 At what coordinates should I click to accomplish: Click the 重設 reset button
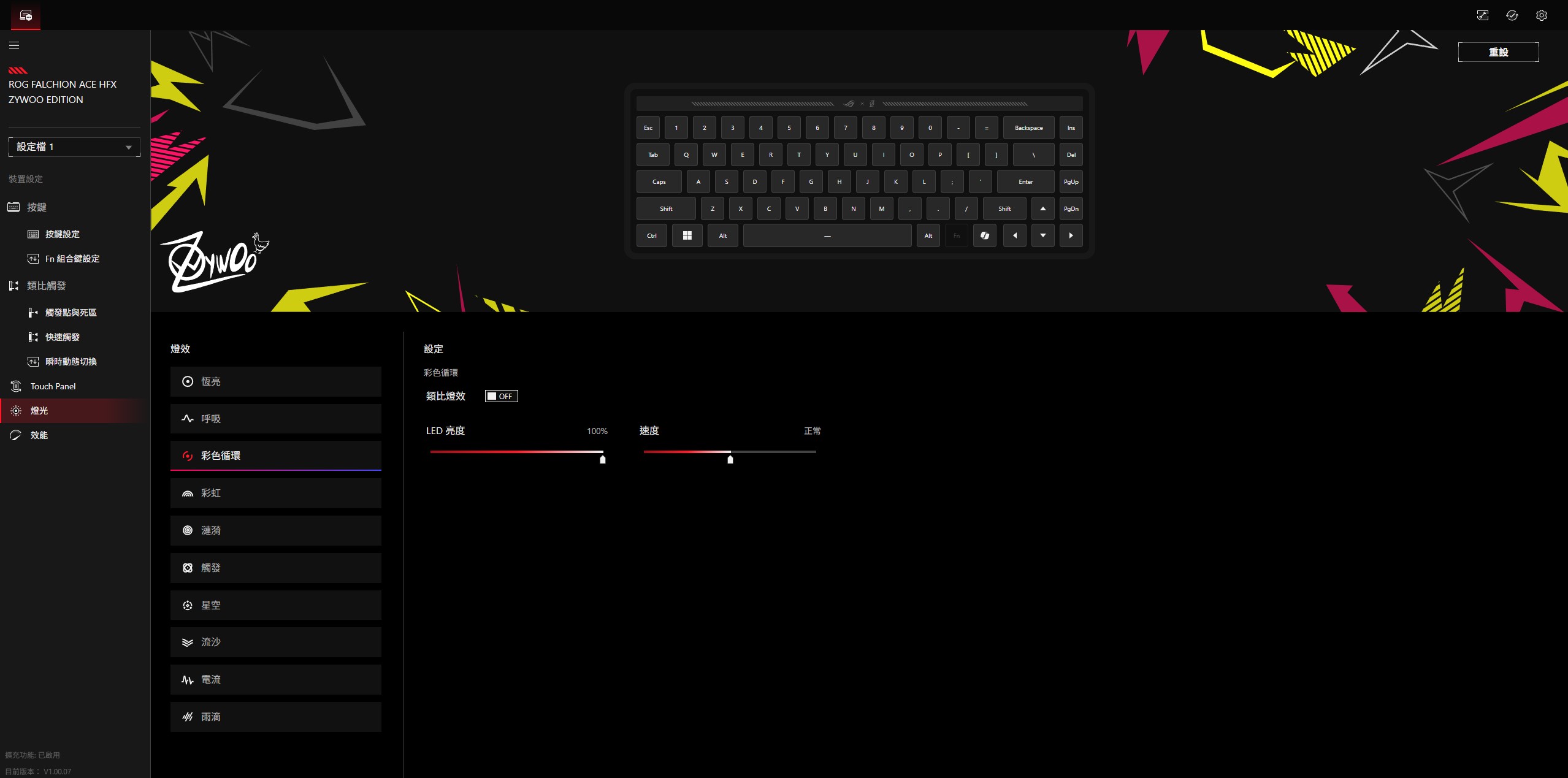coord(1497,53)
